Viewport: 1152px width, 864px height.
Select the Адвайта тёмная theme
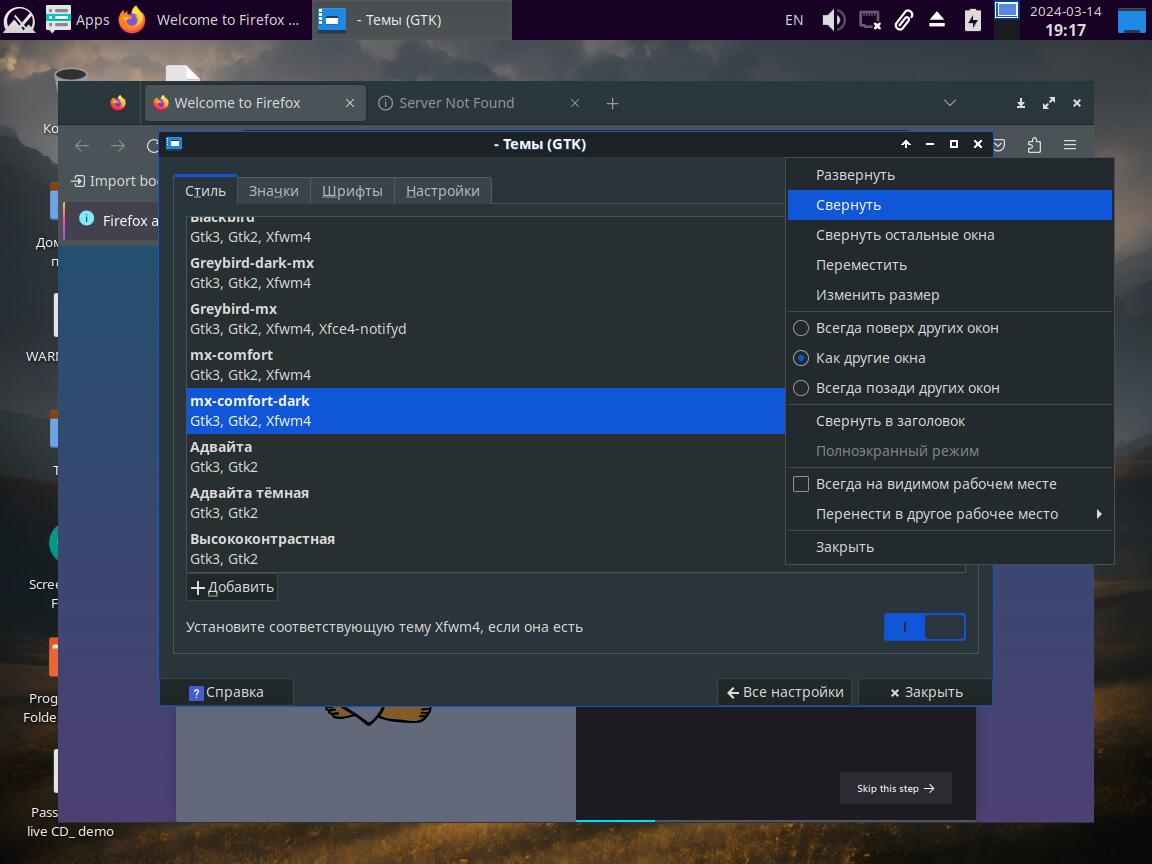point(486,503)
